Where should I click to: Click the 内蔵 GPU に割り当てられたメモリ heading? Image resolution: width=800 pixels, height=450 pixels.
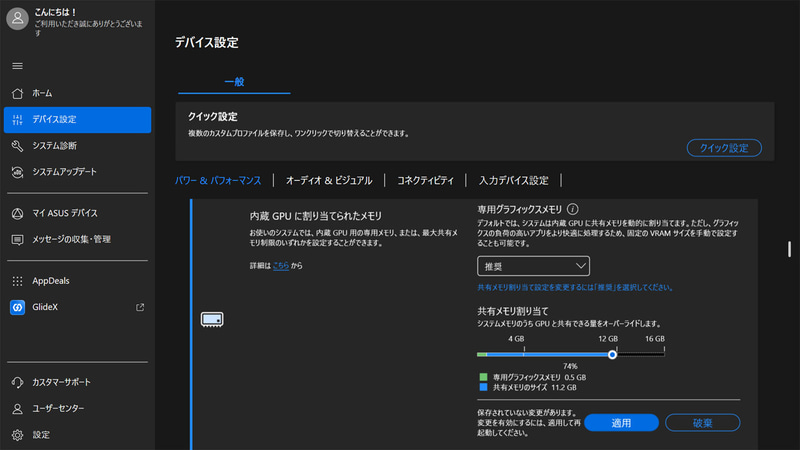click(x=316, y=216)
